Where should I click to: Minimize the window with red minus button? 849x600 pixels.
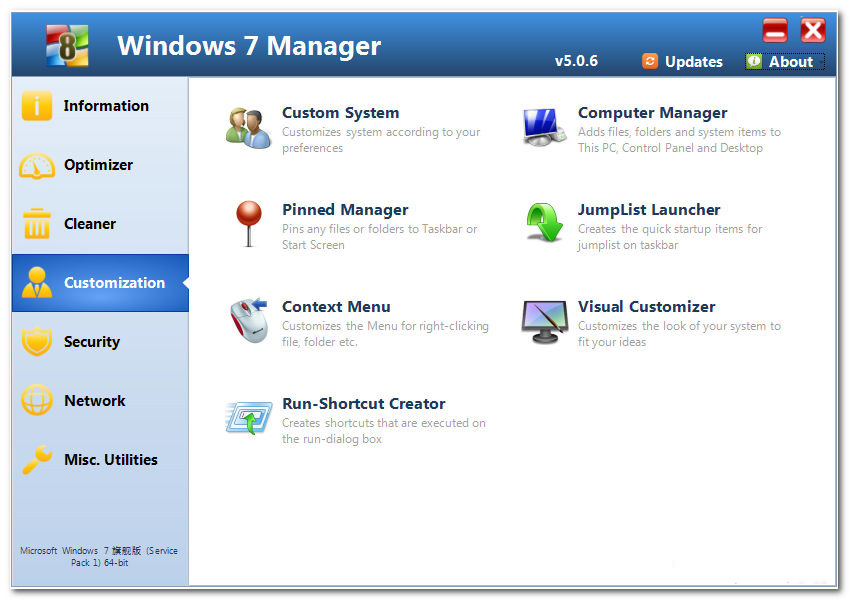tap(775, 30)
